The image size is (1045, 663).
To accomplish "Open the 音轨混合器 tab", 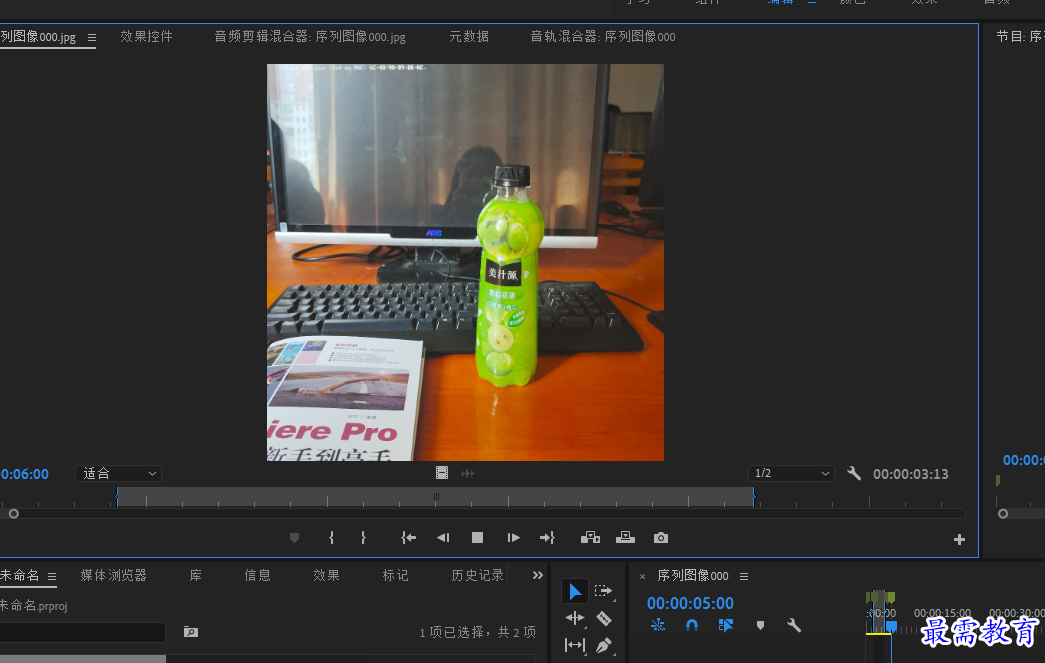I will click(x=602, y=37).
